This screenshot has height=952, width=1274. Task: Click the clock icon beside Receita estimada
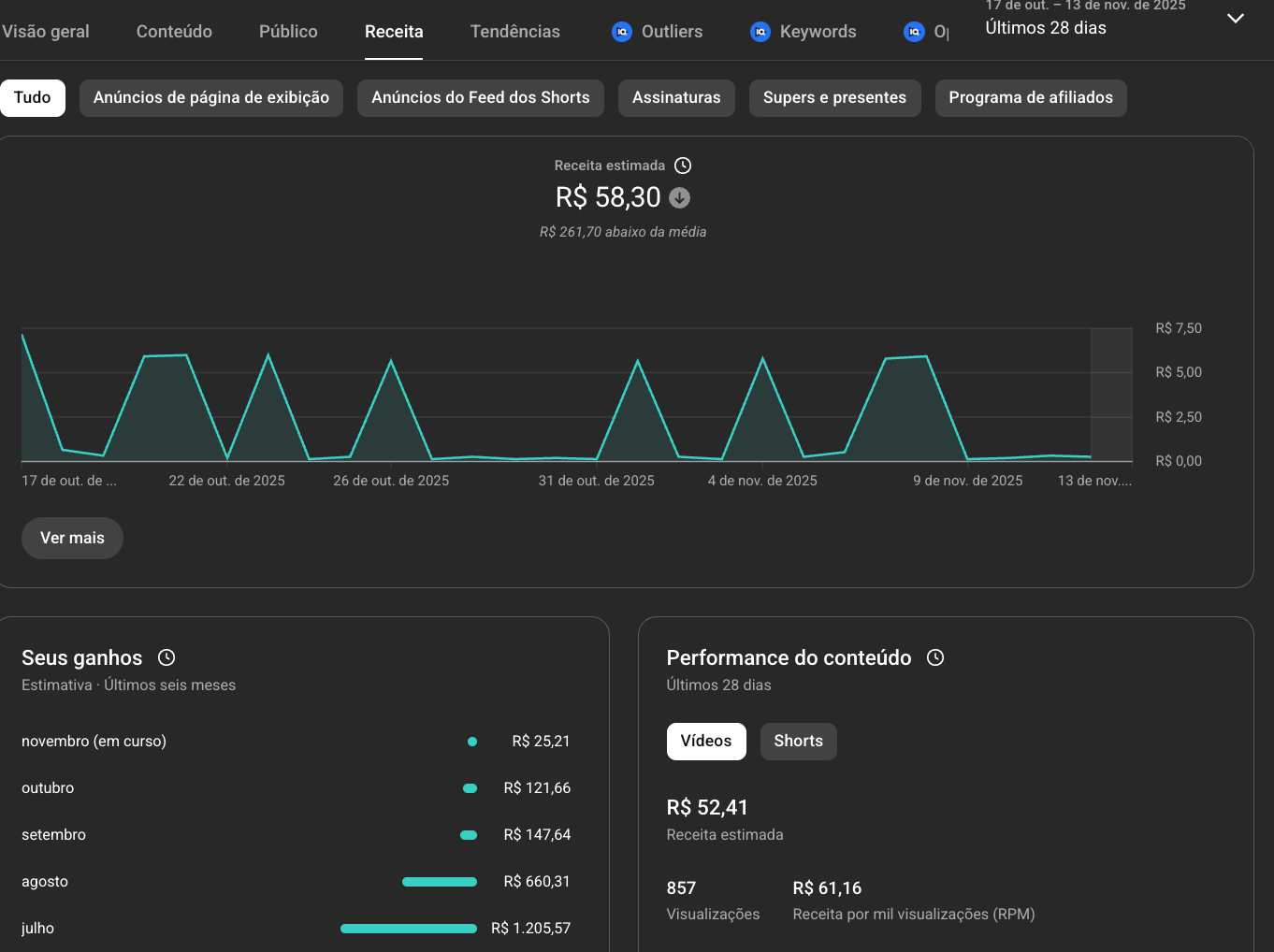pyautogui.click(x=683, y=166)
